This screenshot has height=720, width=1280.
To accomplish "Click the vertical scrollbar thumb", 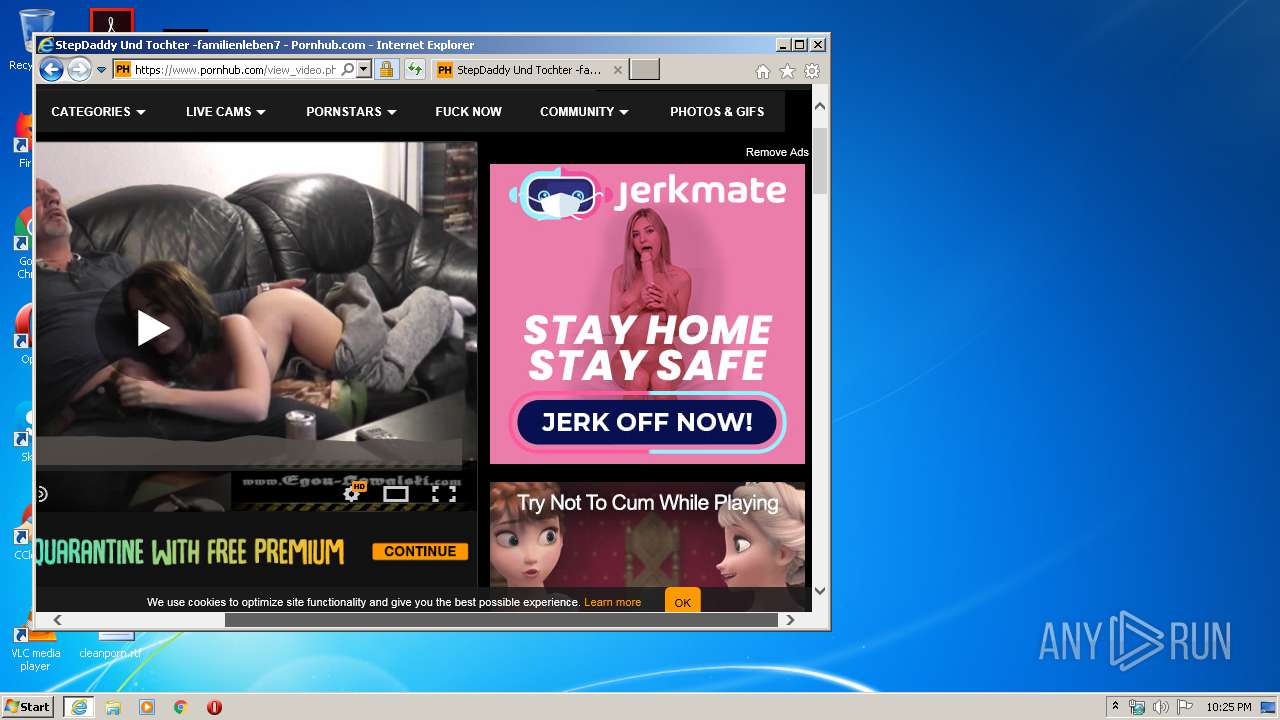I will pos(820,160).
